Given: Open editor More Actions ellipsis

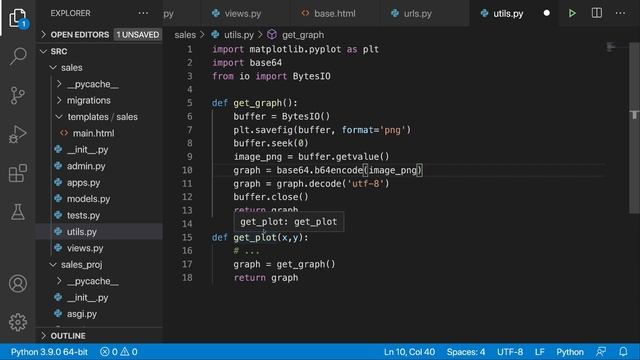Looking at the screenshot, I should pos(620,13).
